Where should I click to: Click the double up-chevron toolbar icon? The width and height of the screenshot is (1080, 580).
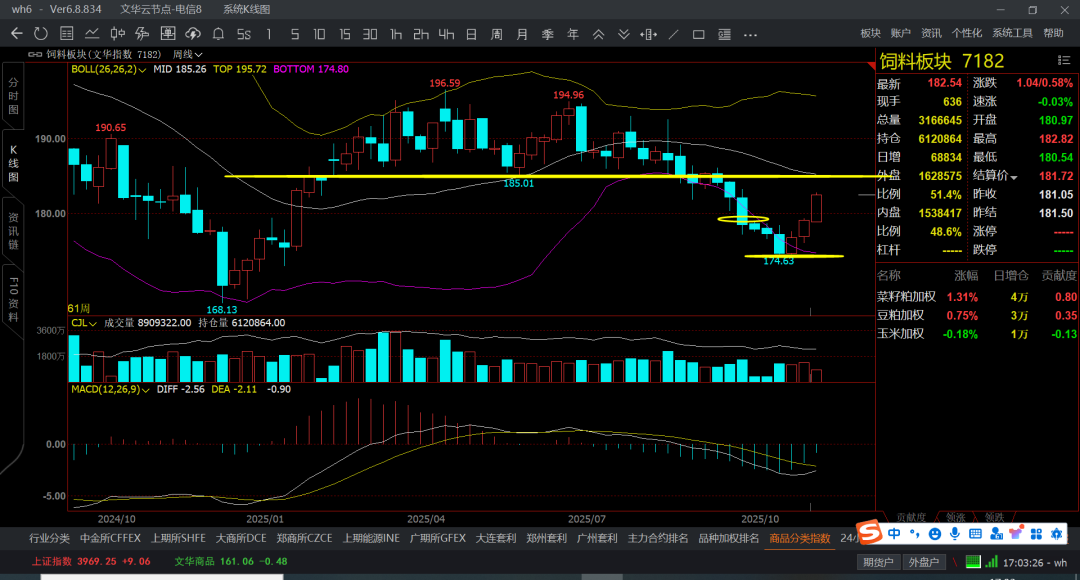coord(598,33)
